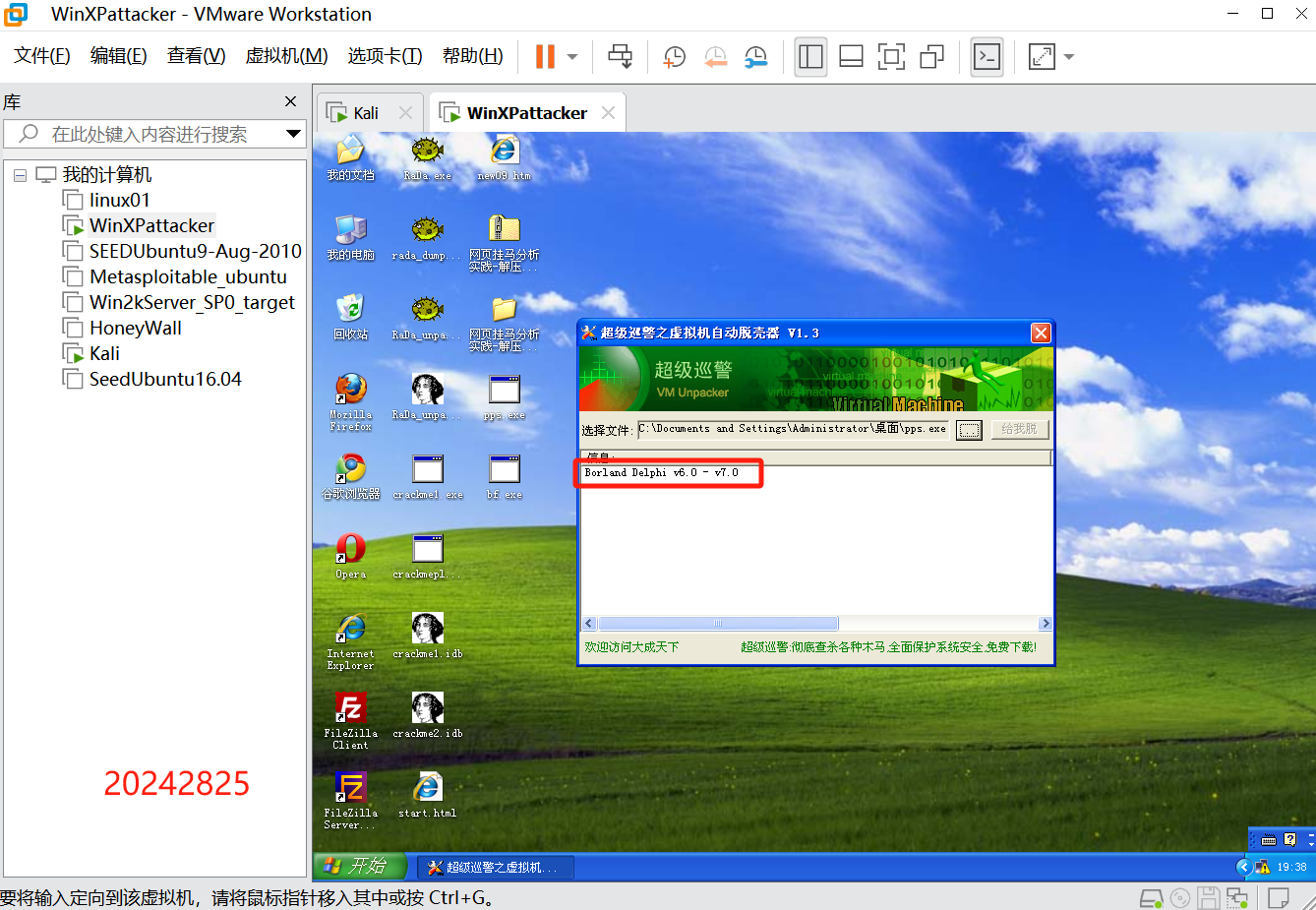1316x910 pixels.
Task: Toggle the library sidebar view button
Action: [811, 57]
